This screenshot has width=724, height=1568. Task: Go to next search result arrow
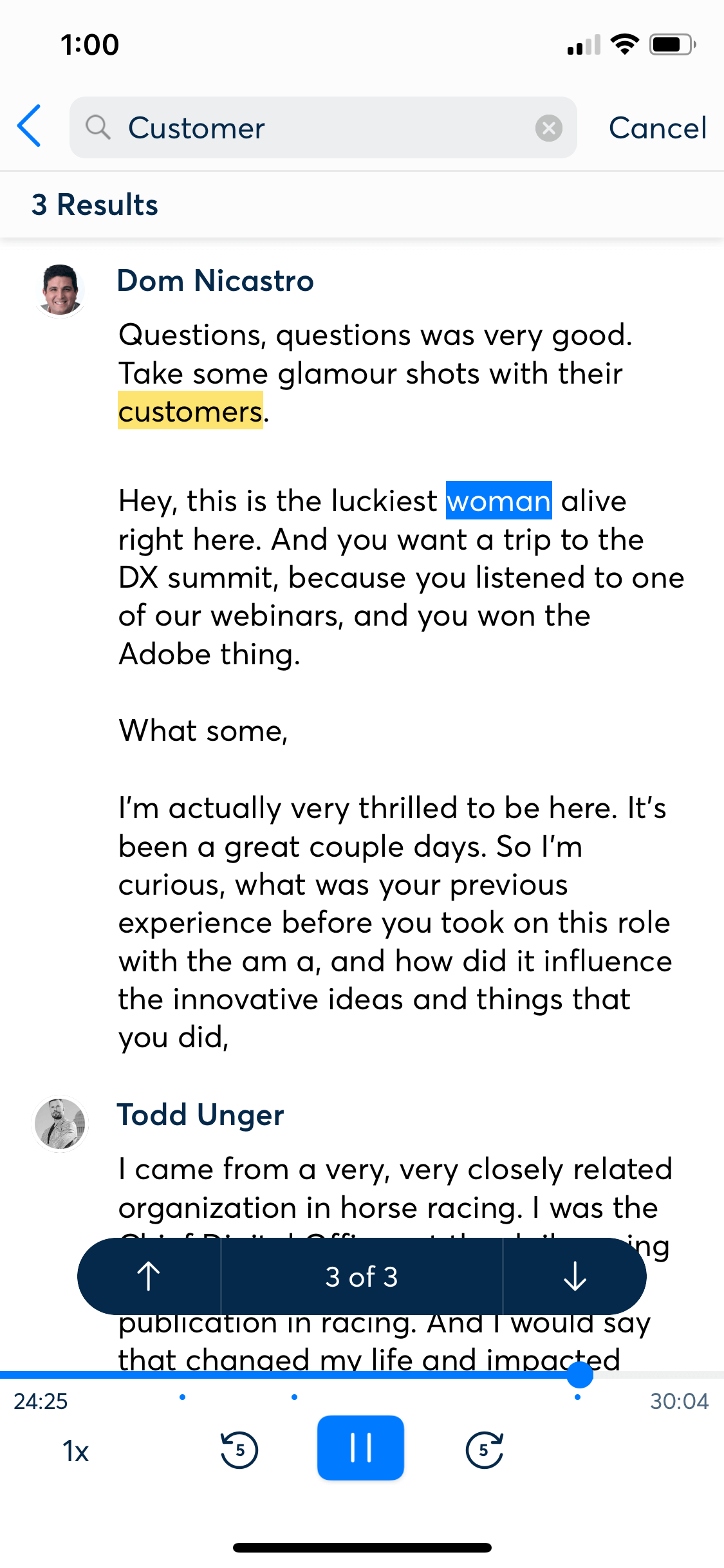(x=575, y=1276)
